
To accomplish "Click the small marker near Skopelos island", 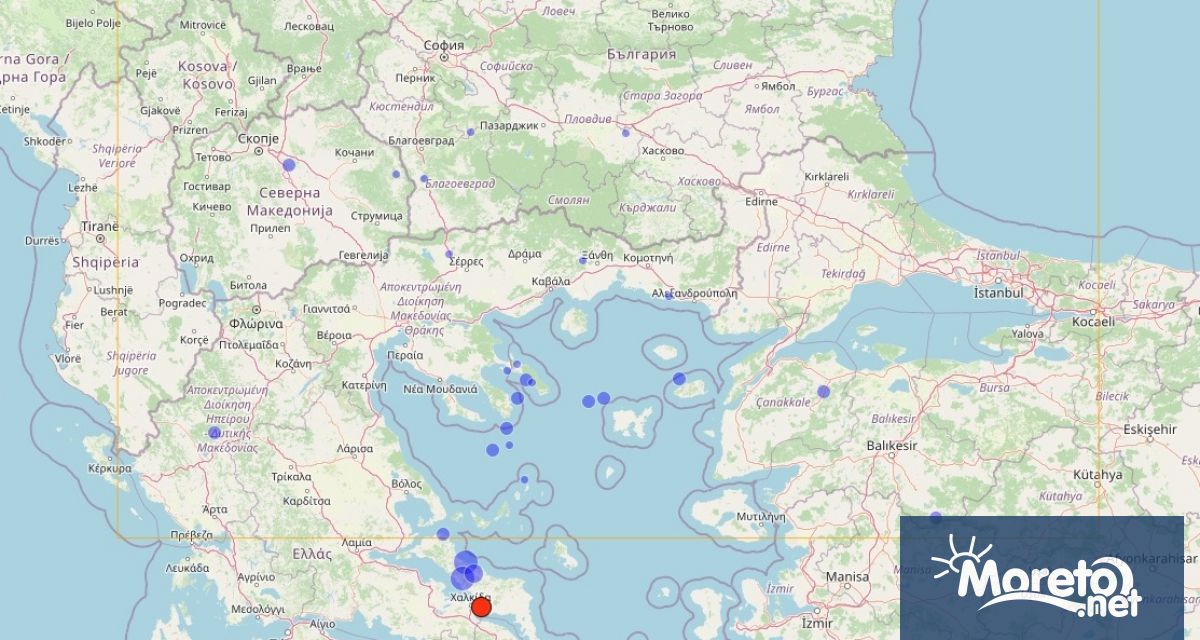I will [x=525, y=480].
